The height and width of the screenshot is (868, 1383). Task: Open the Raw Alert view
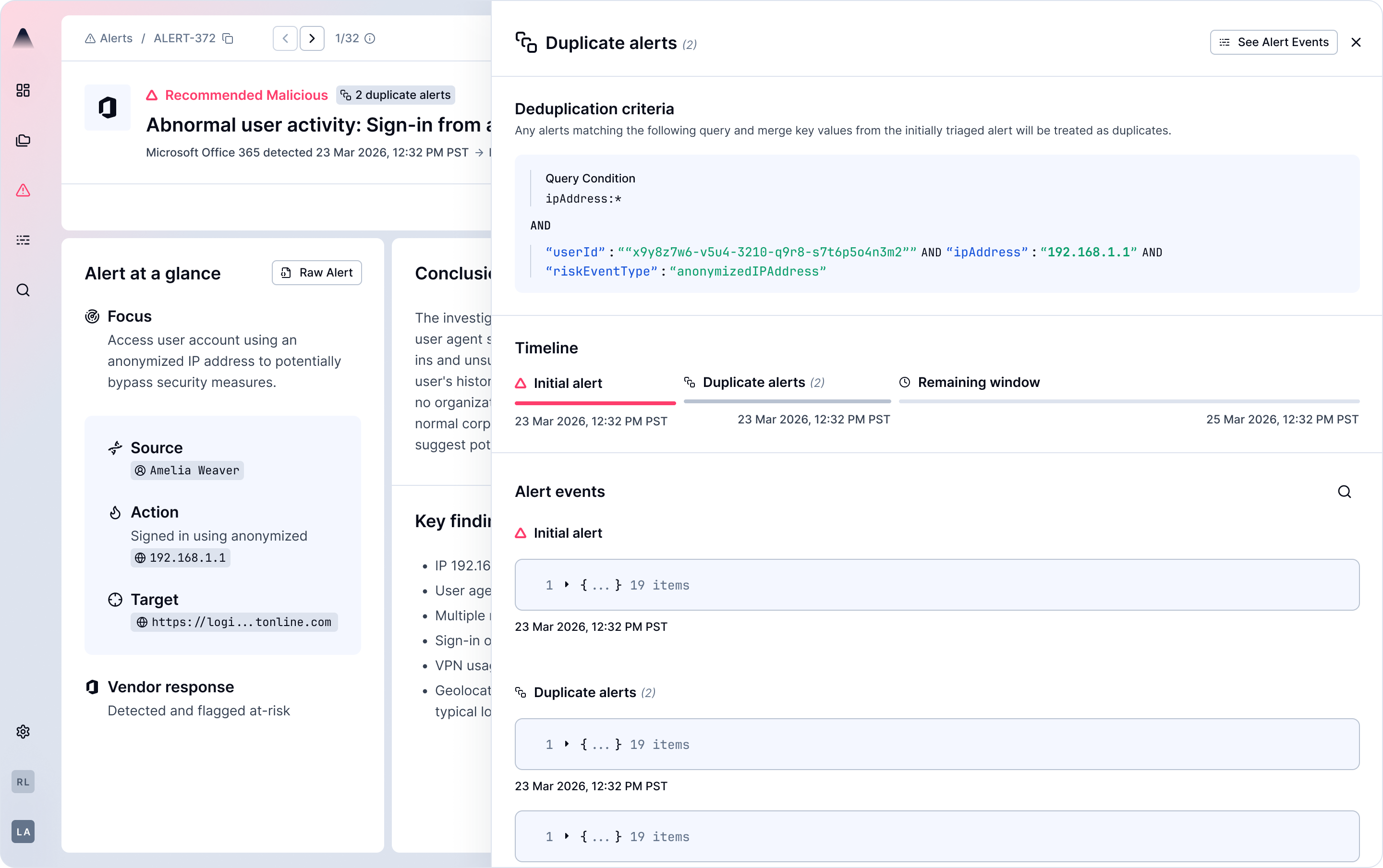click(317, 273)
